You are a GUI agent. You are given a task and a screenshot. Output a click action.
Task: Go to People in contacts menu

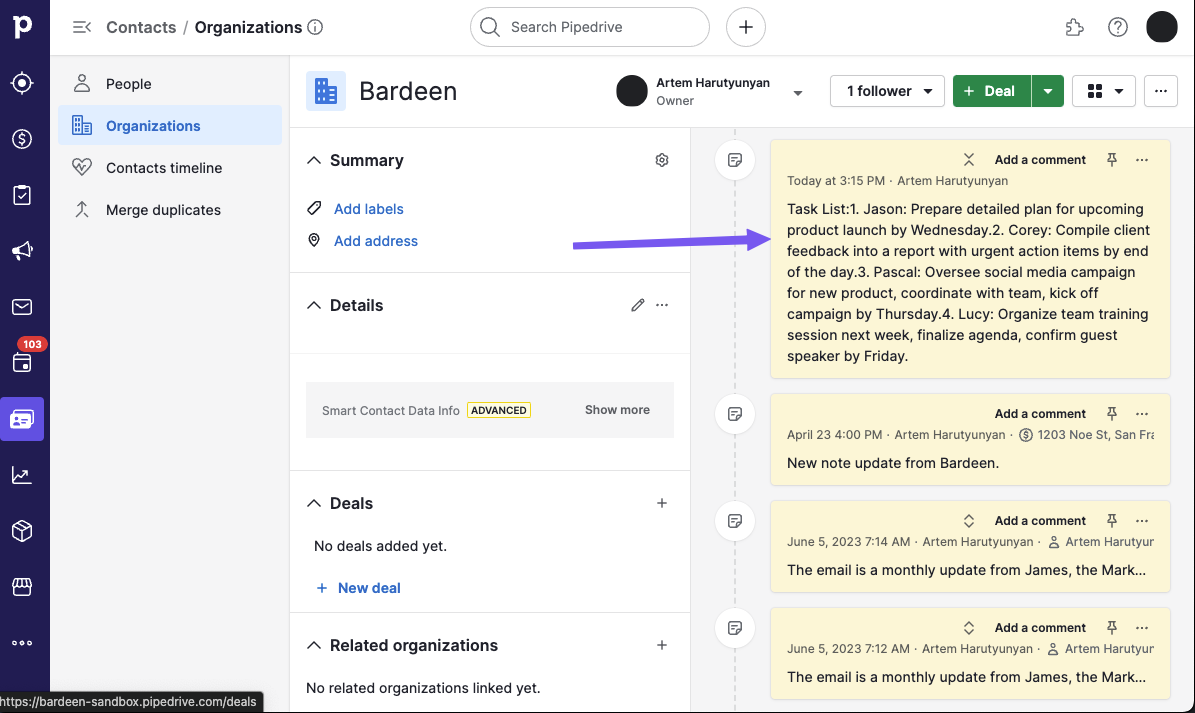tap(170, 84)
